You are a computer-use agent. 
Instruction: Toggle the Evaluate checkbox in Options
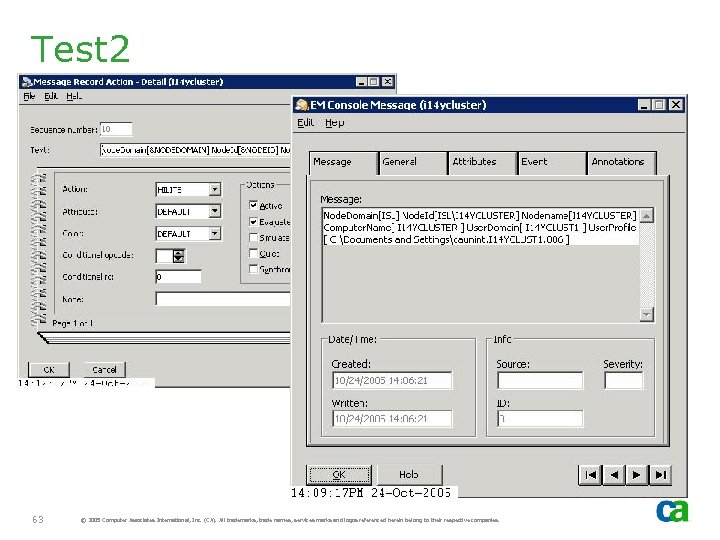(253, 221)
